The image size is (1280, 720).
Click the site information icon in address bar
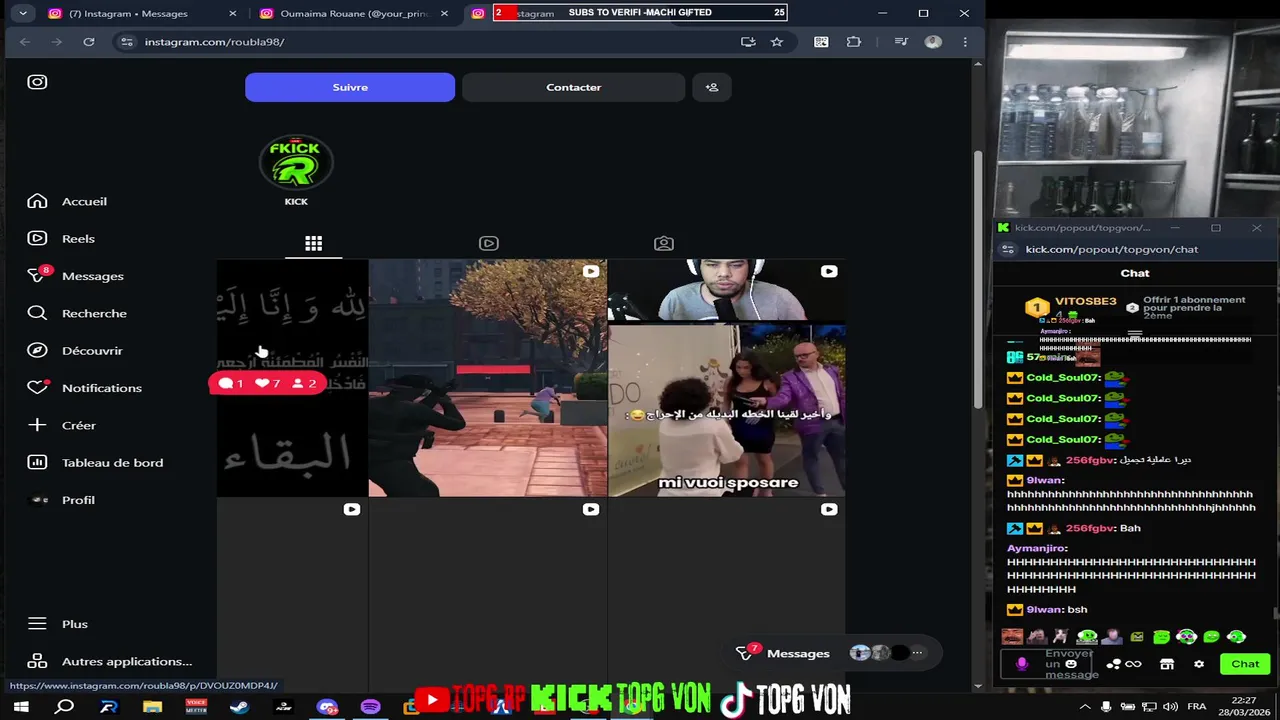[126, 42]
